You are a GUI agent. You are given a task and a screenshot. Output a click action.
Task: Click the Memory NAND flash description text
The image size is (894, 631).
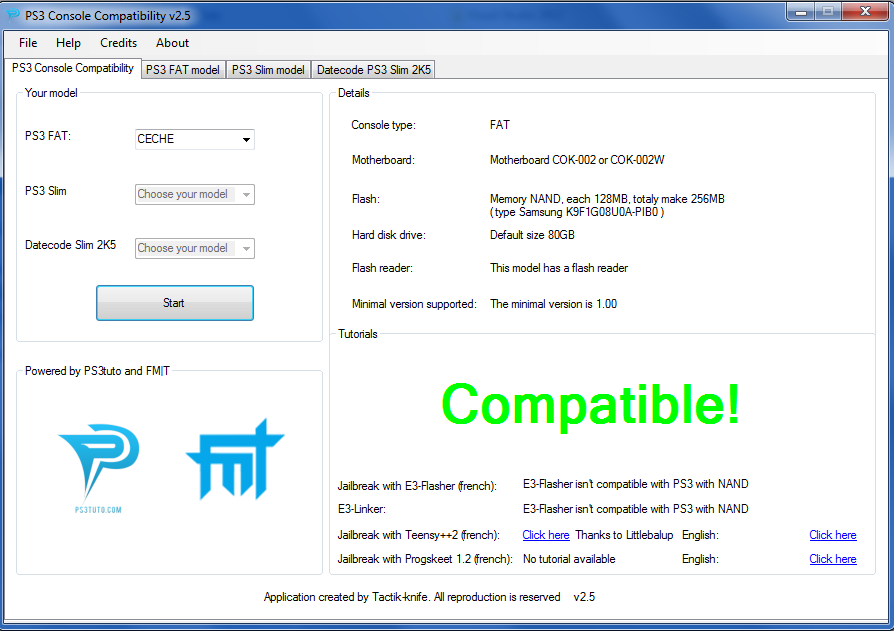tap(607, 205)
